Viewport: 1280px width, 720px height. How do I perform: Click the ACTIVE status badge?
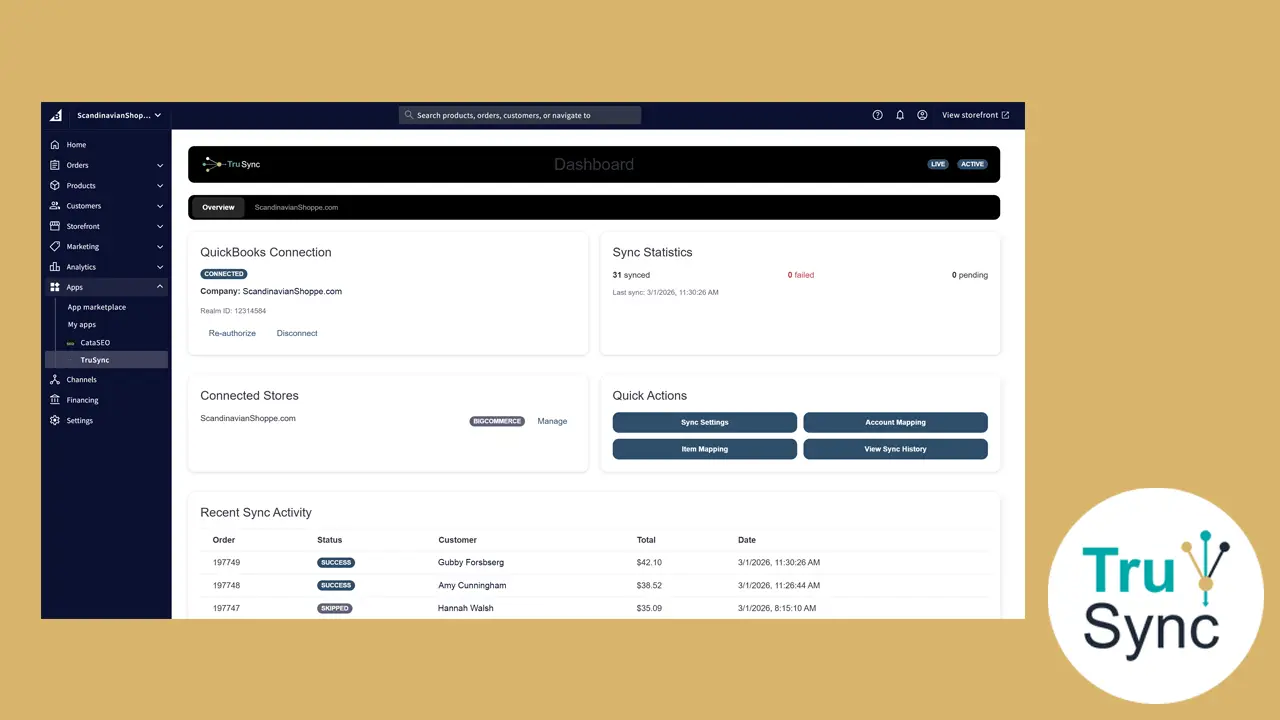point(973,164)
